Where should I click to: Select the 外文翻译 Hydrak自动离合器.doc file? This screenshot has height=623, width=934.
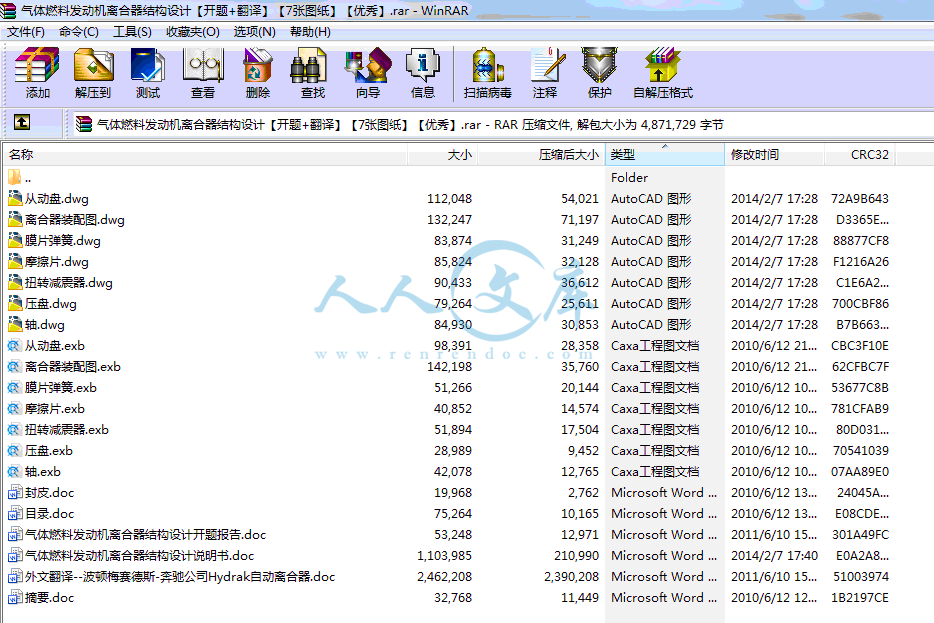click(180, 577)
